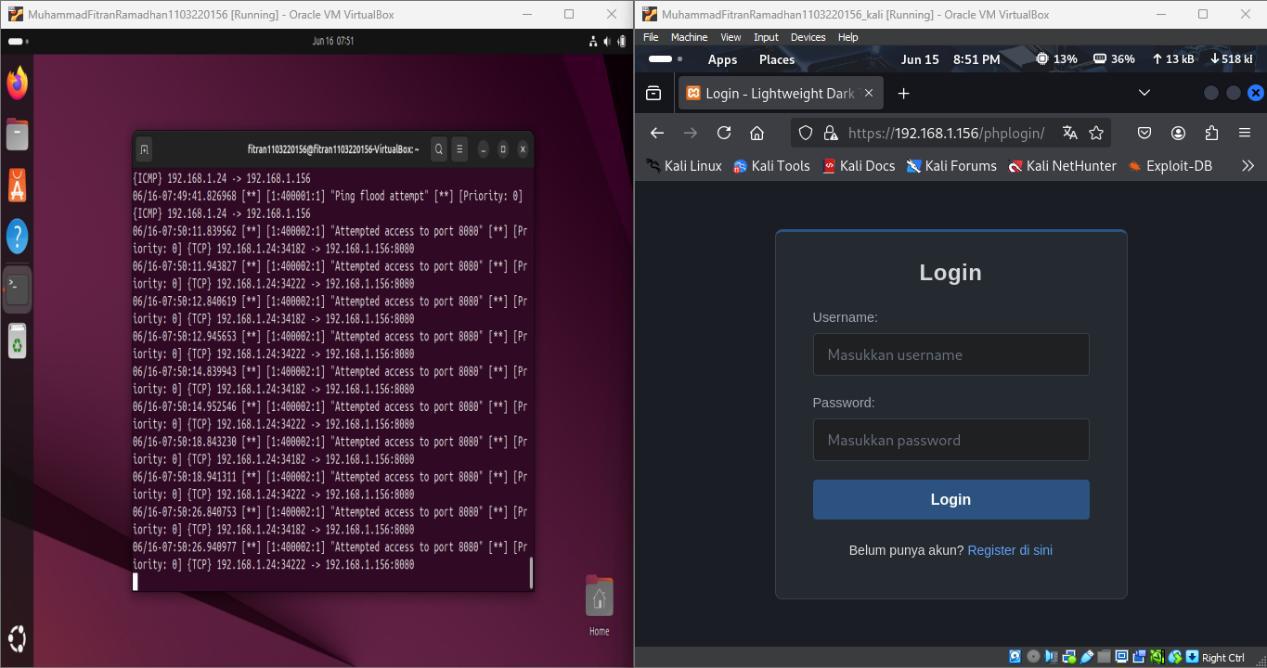This screenshot has height=668, width=1267.
Task: Open Firefox account profile icon
Action: [1178, 133]
